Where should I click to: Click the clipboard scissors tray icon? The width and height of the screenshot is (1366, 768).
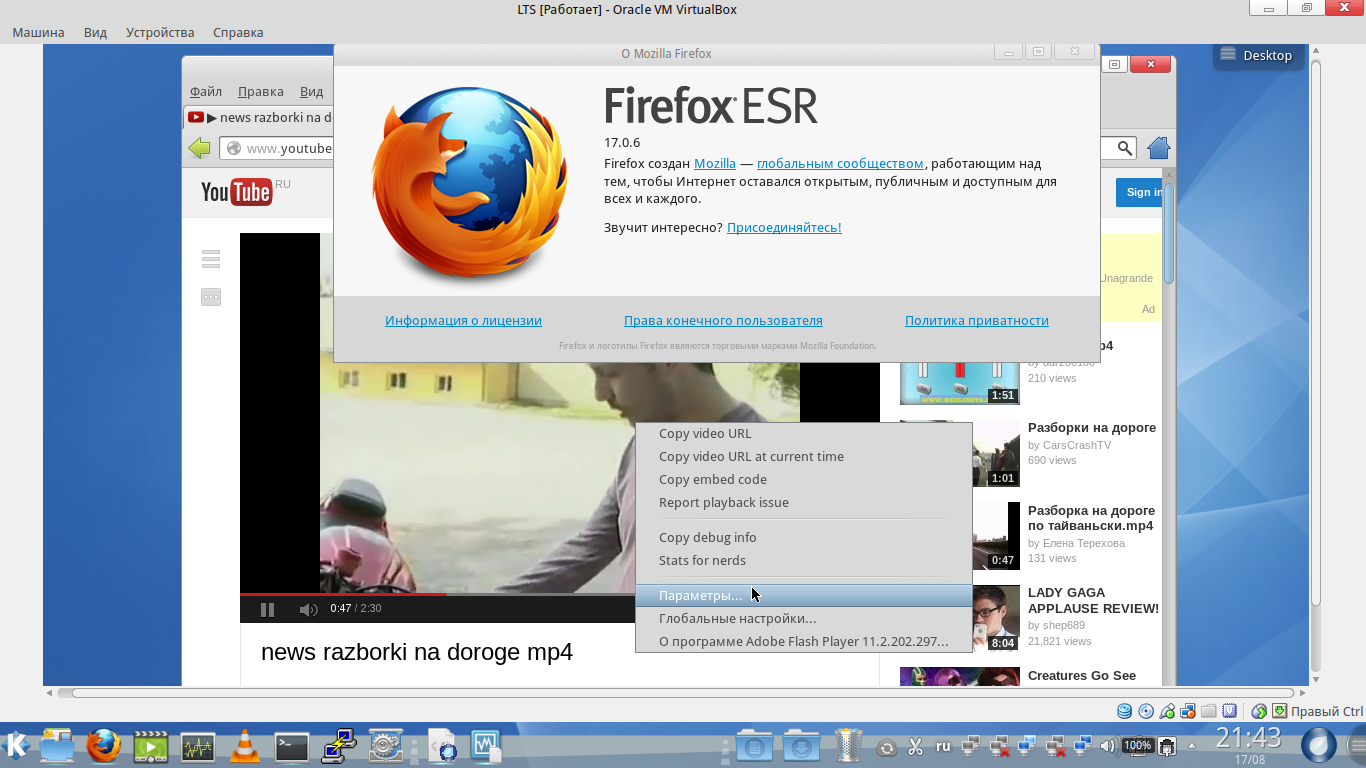pyautogui.click(x=914, y=747)
